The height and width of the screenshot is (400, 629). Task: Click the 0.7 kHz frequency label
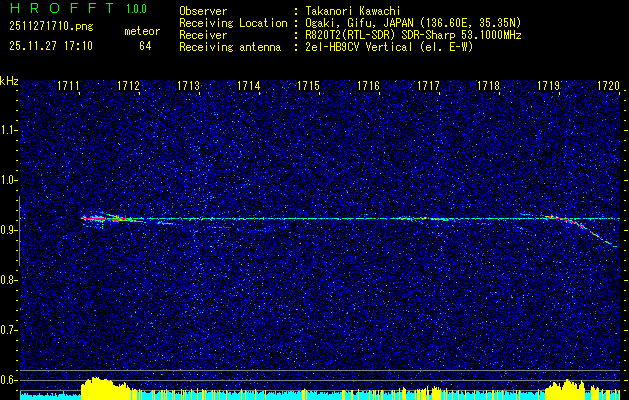[9, 330]
